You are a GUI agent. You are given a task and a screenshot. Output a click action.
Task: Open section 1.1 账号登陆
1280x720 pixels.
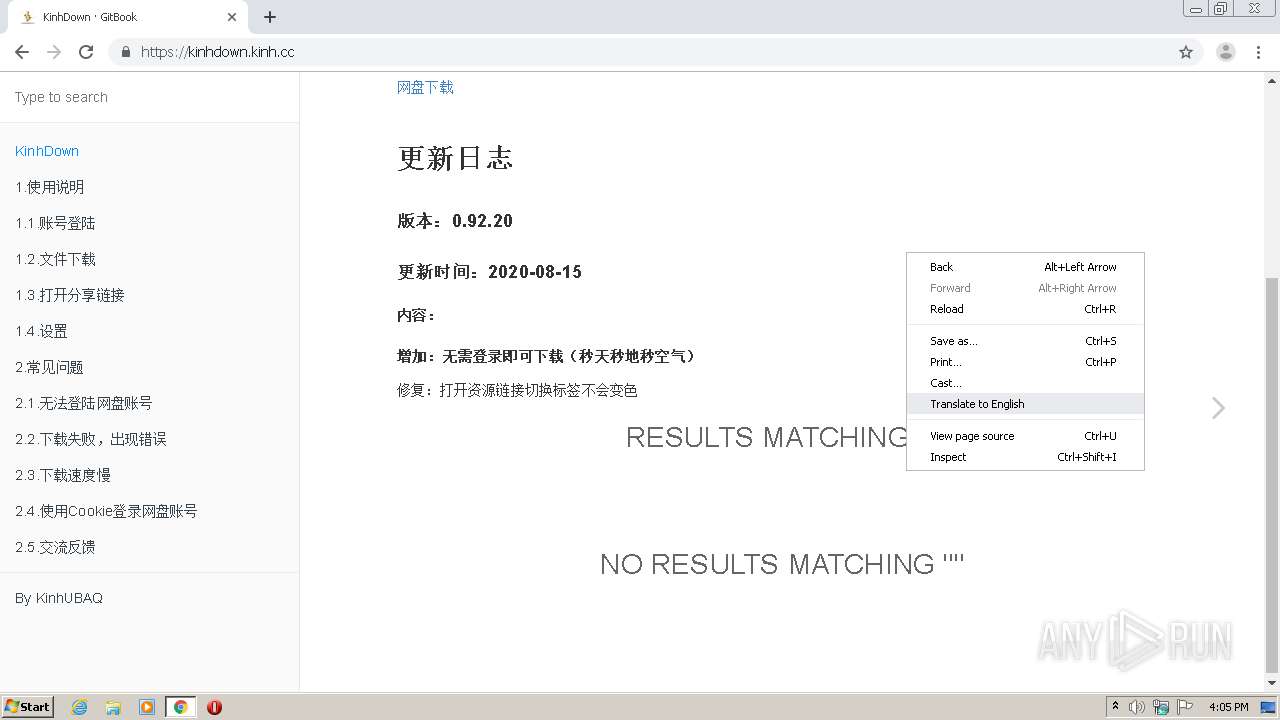(55, 223)
